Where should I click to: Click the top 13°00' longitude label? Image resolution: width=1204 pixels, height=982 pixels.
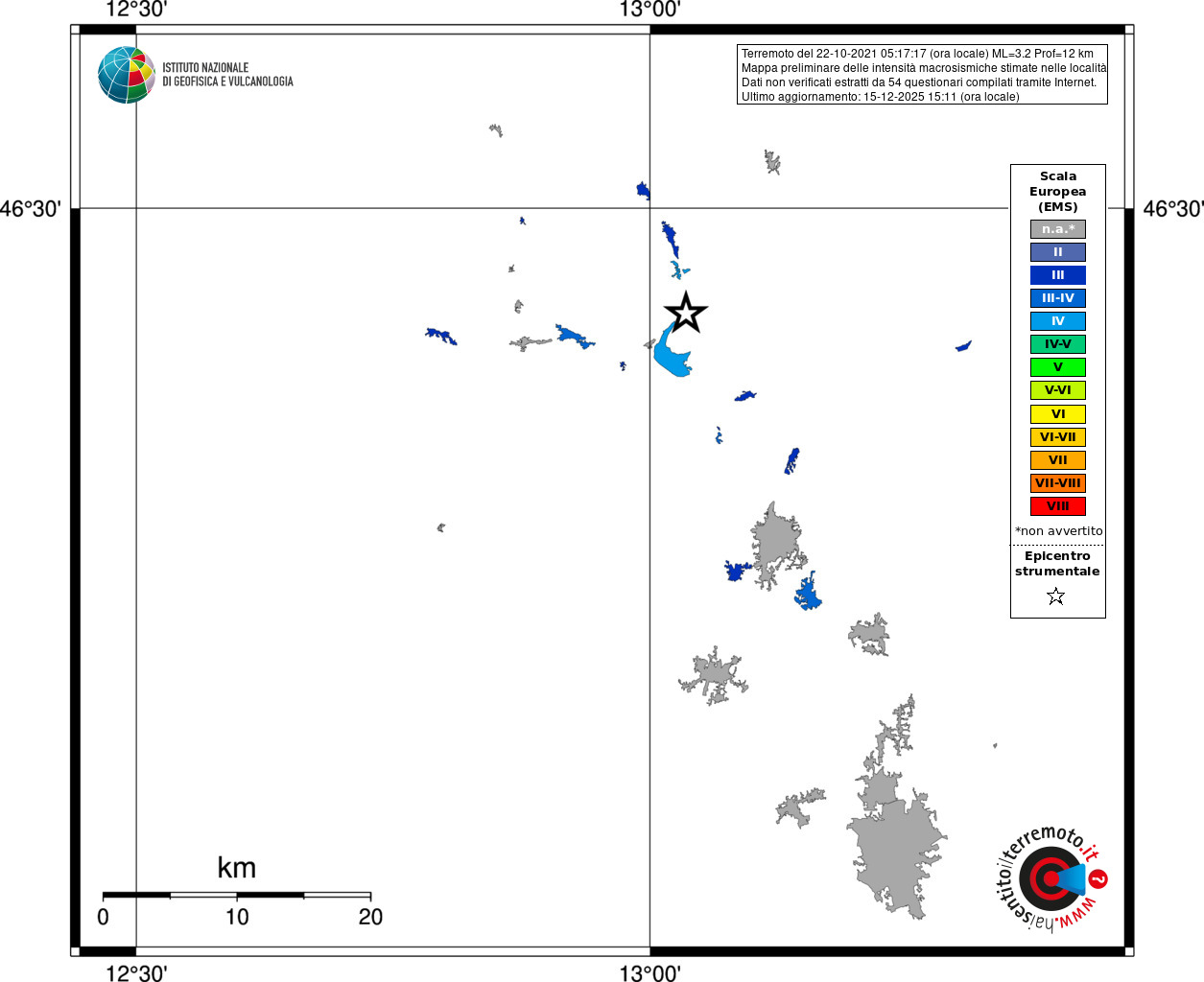pos(650,10)
